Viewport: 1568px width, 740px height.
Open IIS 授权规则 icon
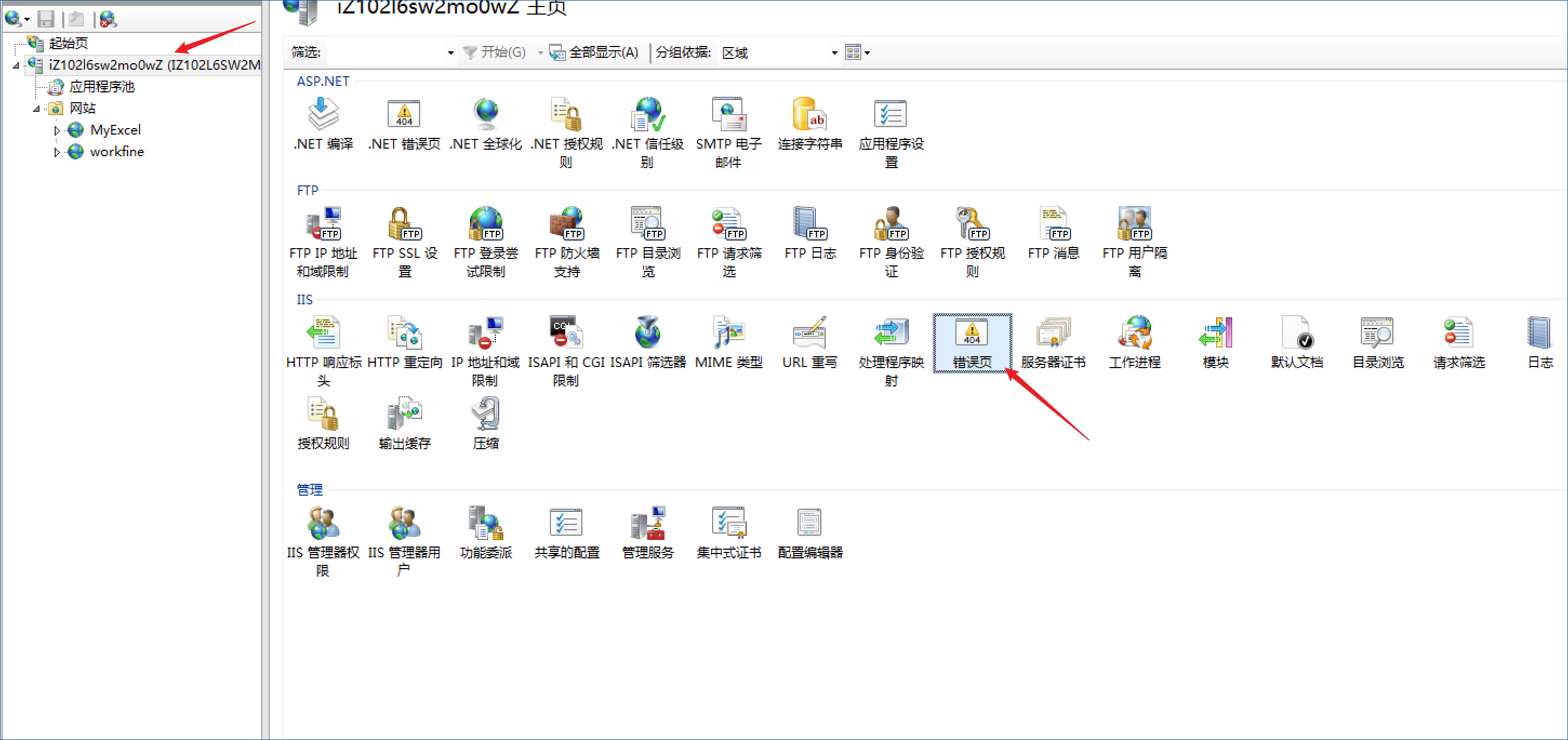[323, 423]
